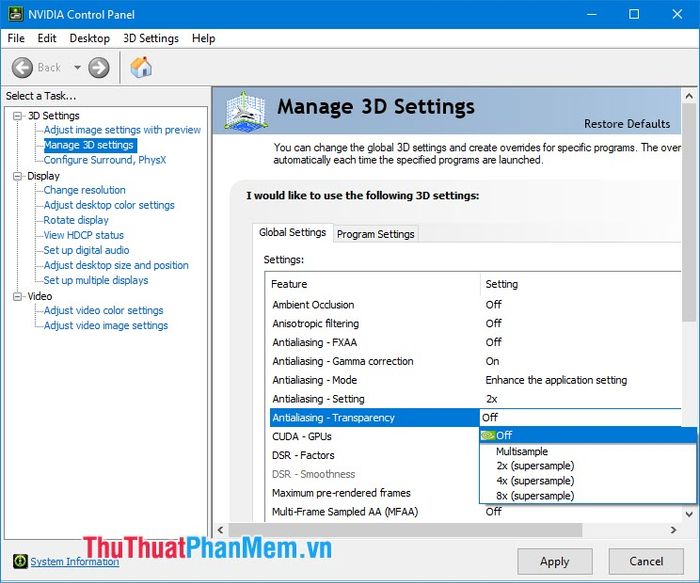The image size is (700, 583).
Task: Switch to the Global Settings tab
Action: pyautogui.click(x=292, y=233)
